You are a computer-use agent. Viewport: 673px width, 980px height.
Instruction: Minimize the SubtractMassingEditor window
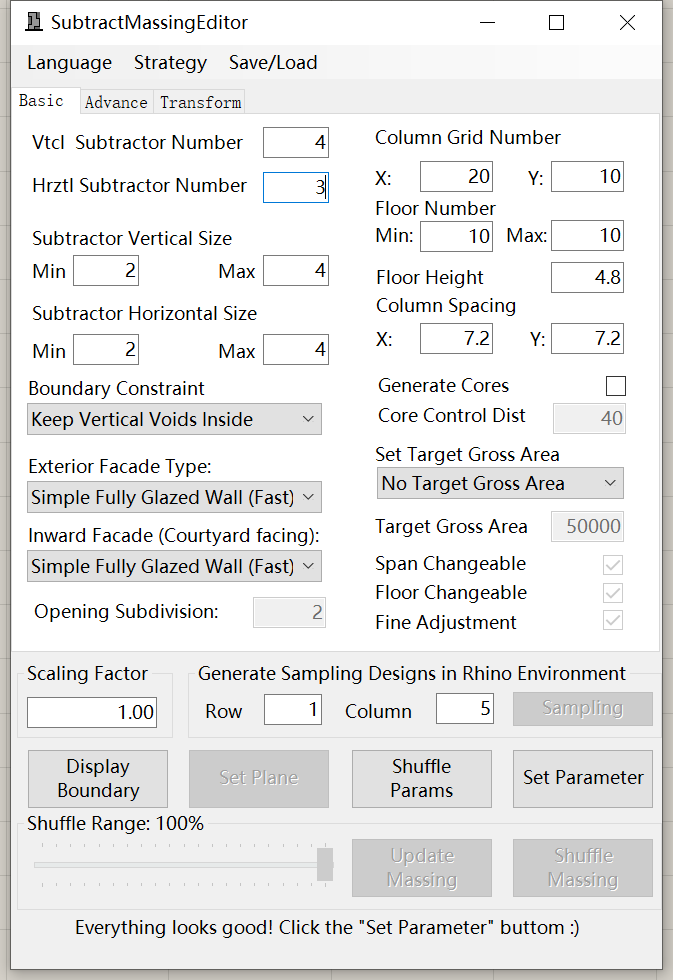487,23
